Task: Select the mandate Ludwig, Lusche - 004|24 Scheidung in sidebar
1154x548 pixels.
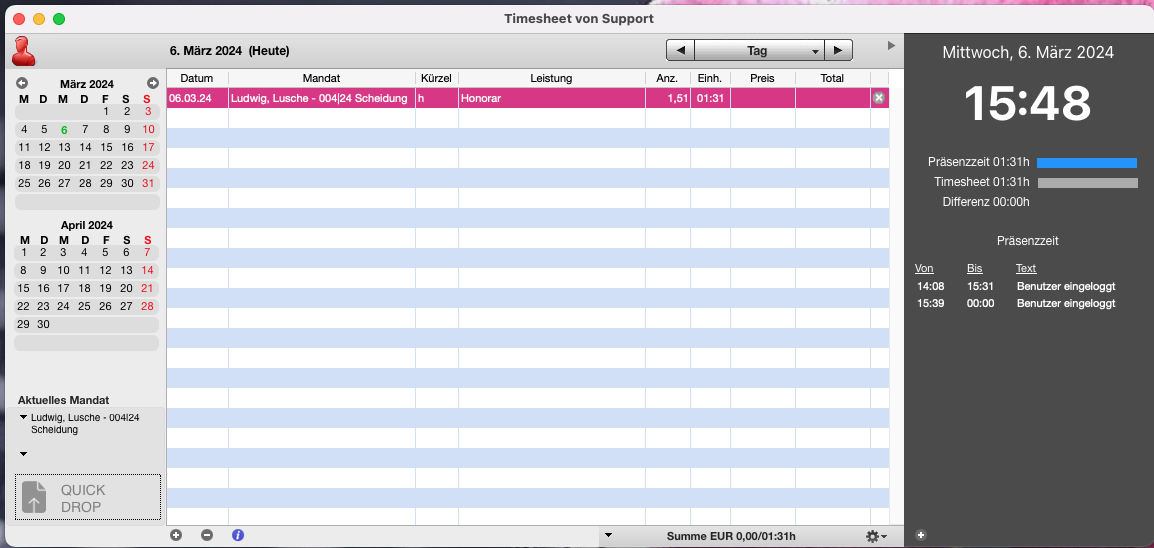Action: coord(85,424)
